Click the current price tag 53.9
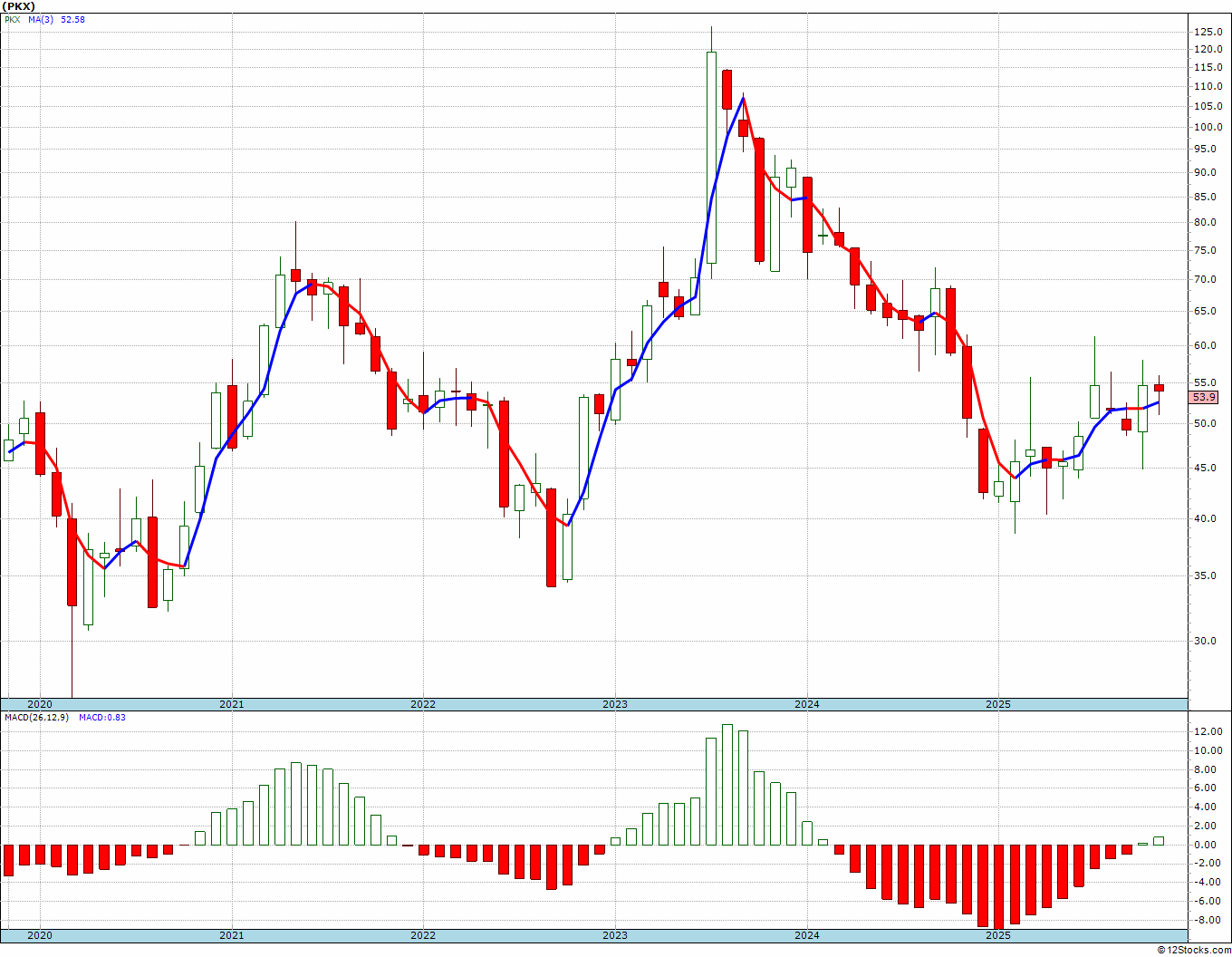The height and width of the screenshot is (957, 1232). (1204, 397)
